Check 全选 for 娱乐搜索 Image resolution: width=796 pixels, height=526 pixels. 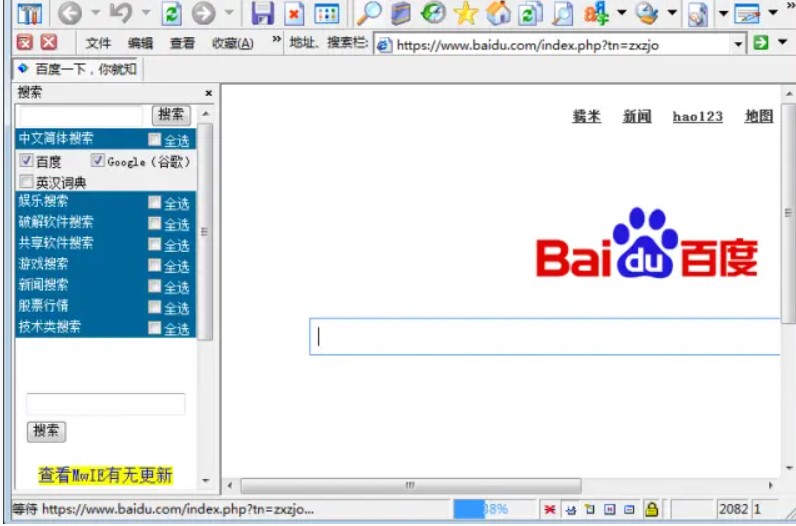(x=154, y=203)
